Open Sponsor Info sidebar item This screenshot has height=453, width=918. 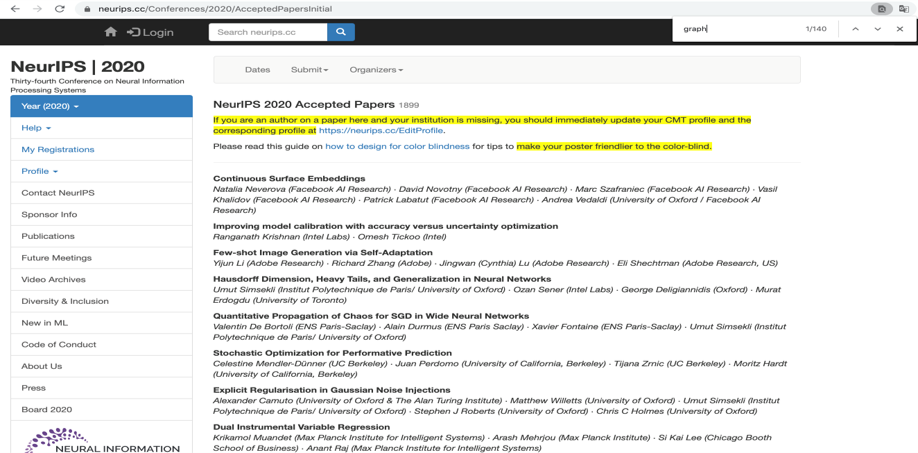coord(101,214)
